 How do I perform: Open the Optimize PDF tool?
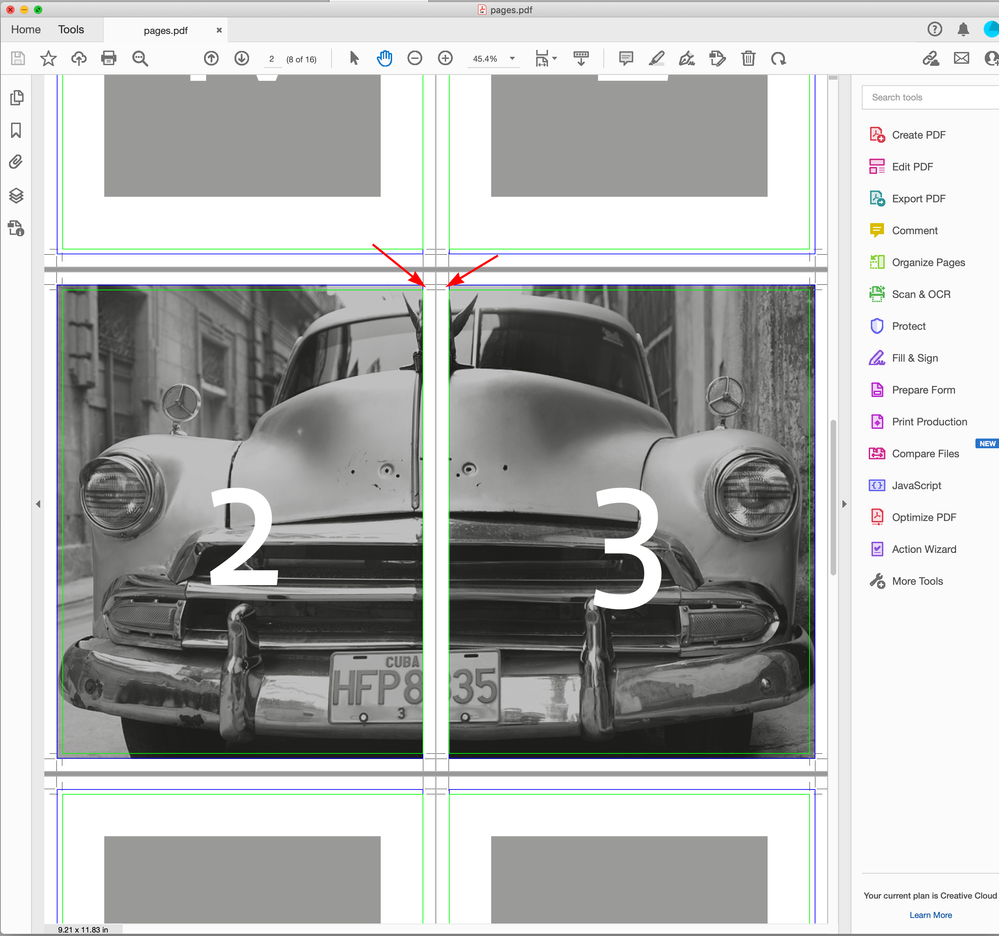pyautogui.click(x=913, y=517)
